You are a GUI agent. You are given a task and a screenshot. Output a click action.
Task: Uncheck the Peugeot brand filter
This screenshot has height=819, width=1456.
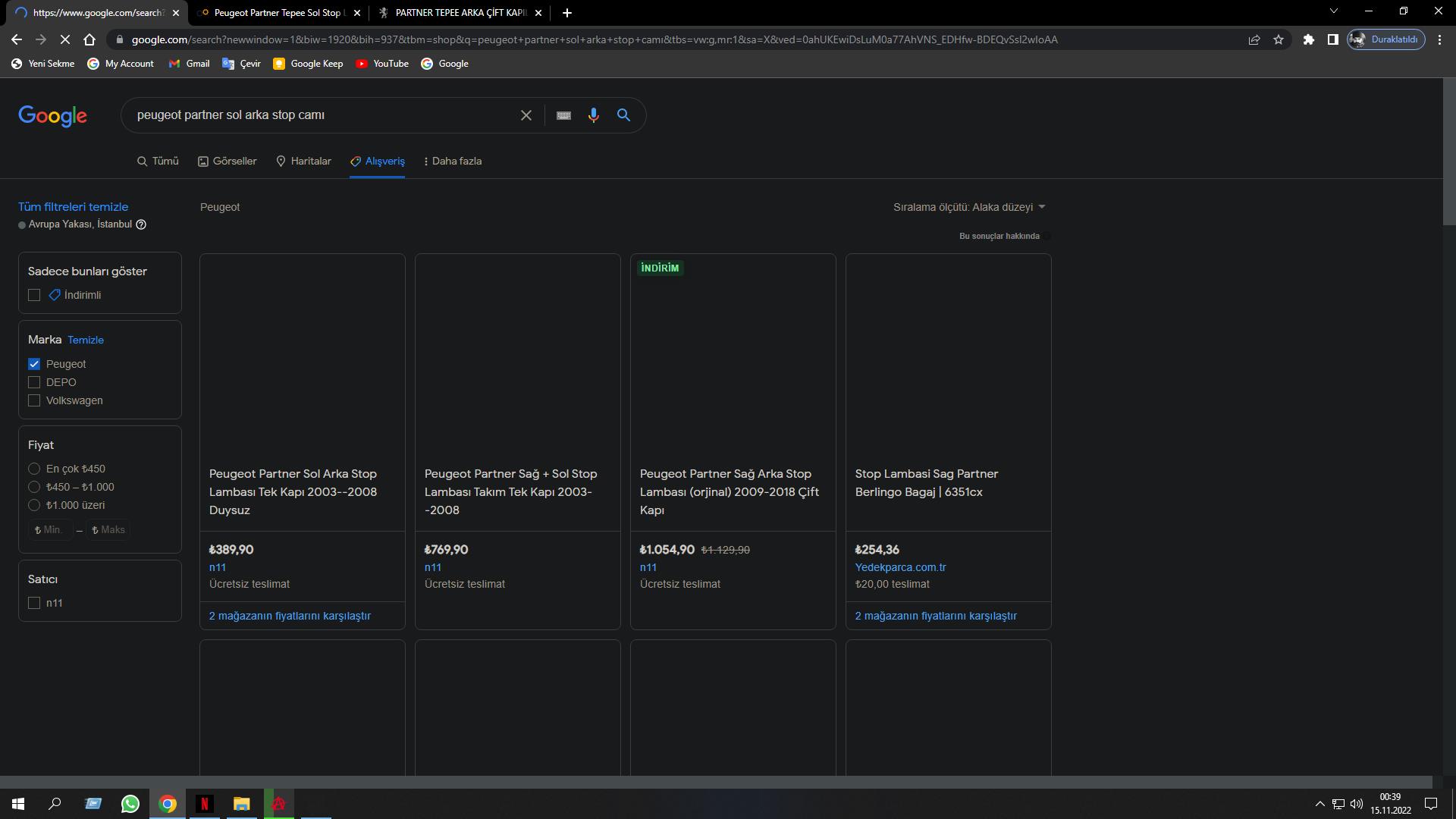coord(34,364)
